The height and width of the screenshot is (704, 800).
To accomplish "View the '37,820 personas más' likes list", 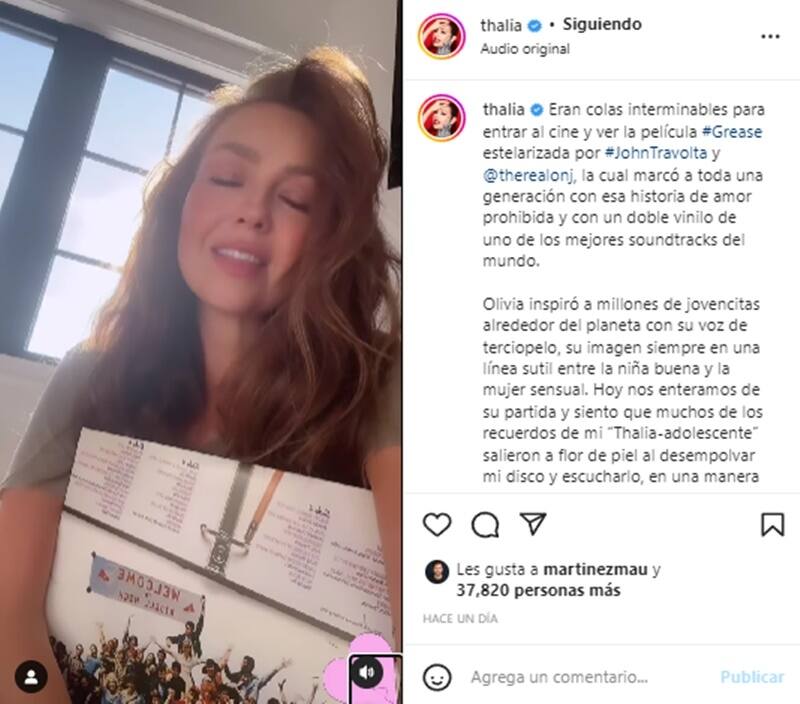I will [538, 590].
